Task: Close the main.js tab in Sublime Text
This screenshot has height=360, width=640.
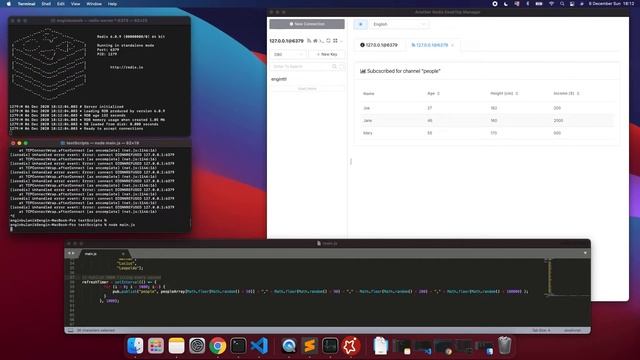Action: [123, 254]
